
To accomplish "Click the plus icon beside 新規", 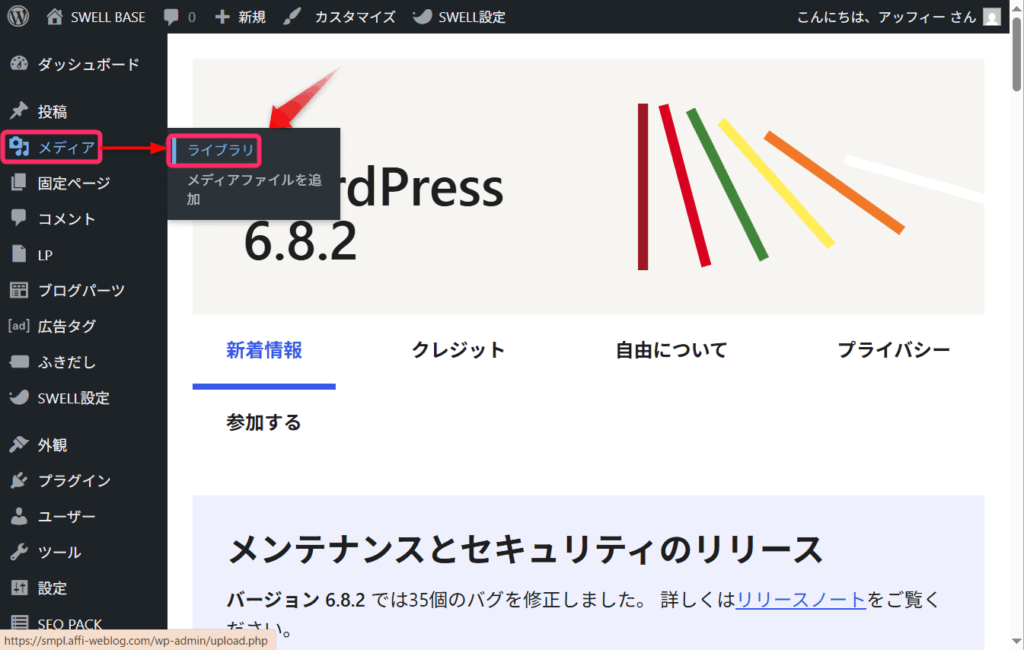I will pos(222,17).
